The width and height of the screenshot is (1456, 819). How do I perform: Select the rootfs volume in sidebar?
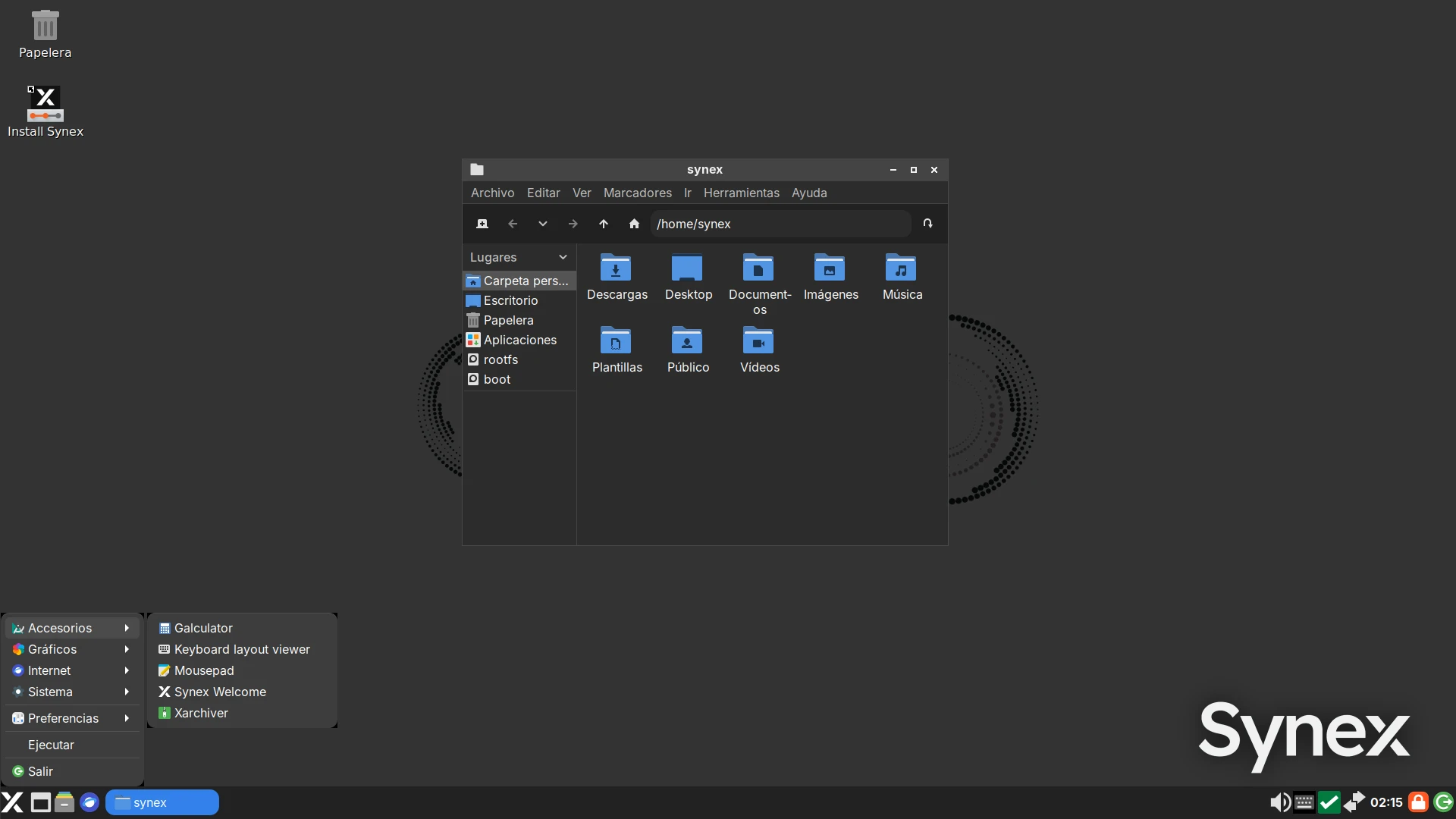[x=519, y=359]
